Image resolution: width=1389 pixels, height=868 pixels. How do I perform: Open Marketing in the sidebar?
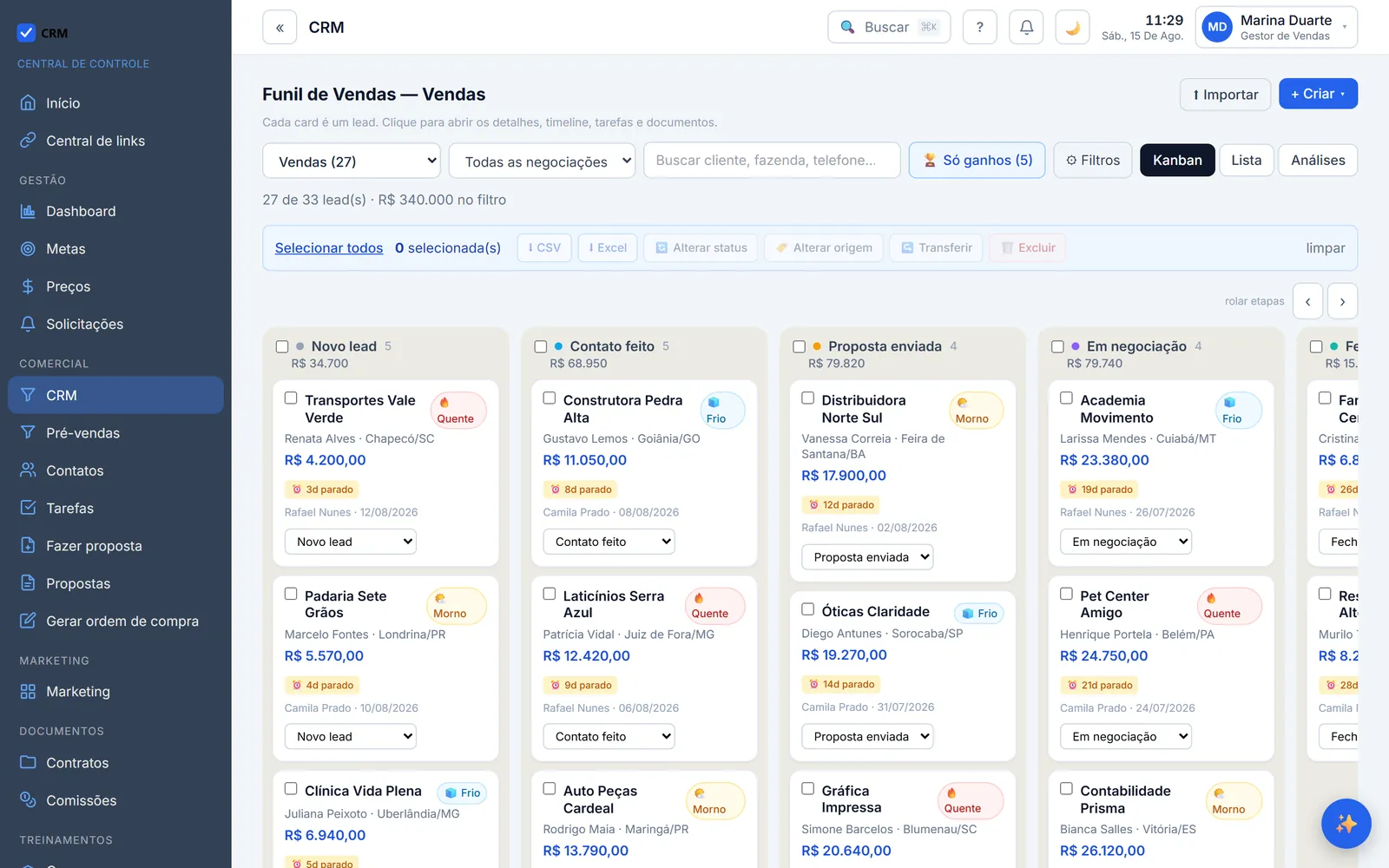(115, 692)
